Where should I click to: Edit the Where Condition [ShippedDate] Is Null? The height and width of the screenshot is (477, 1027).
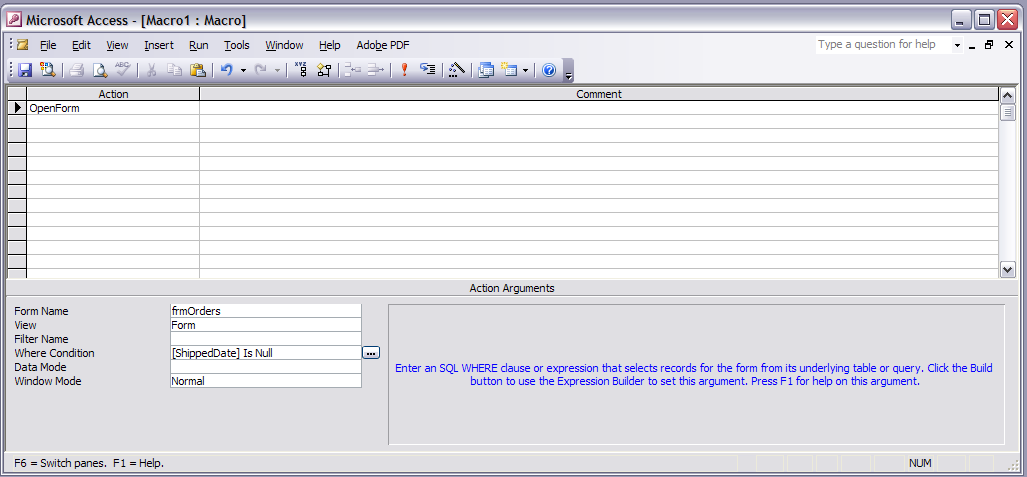pos(265,353)
